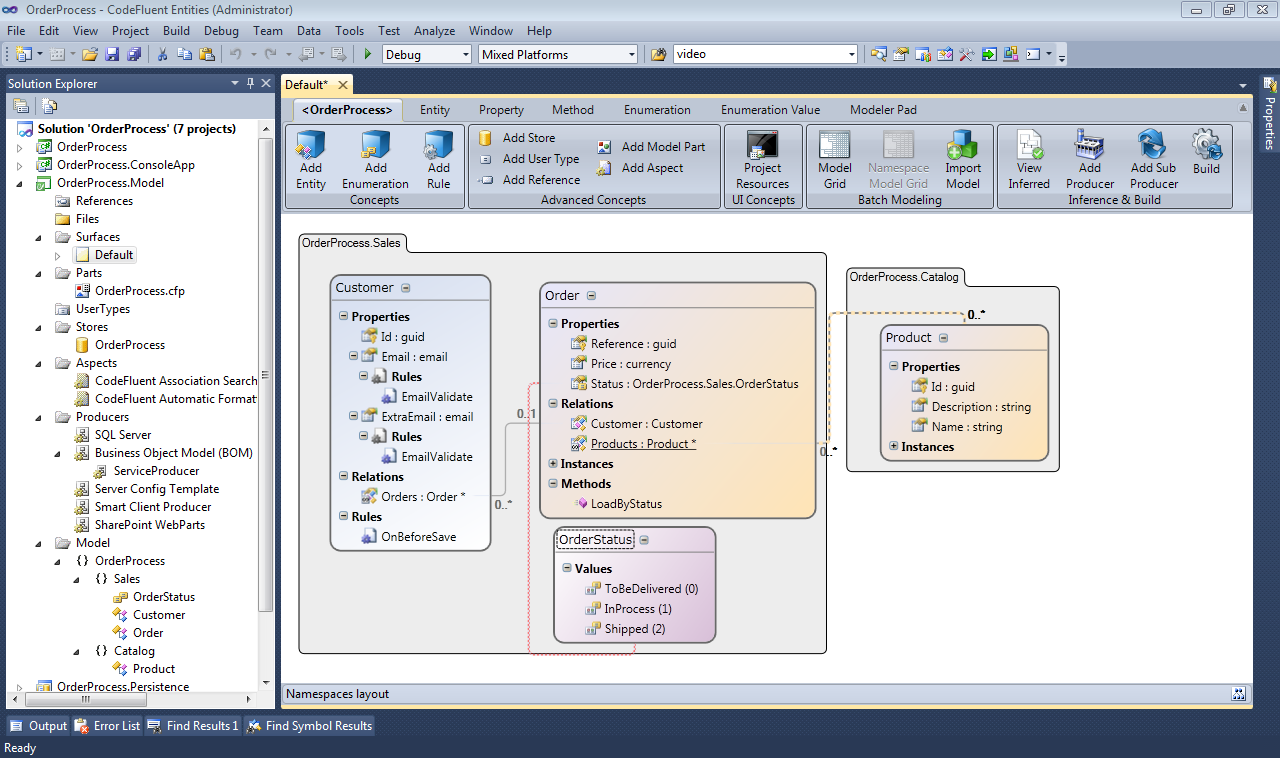Click the Properties icon in Solution Explorer toolbar
The height and width of the screenshot is (758, 1280).
point(21,105)
